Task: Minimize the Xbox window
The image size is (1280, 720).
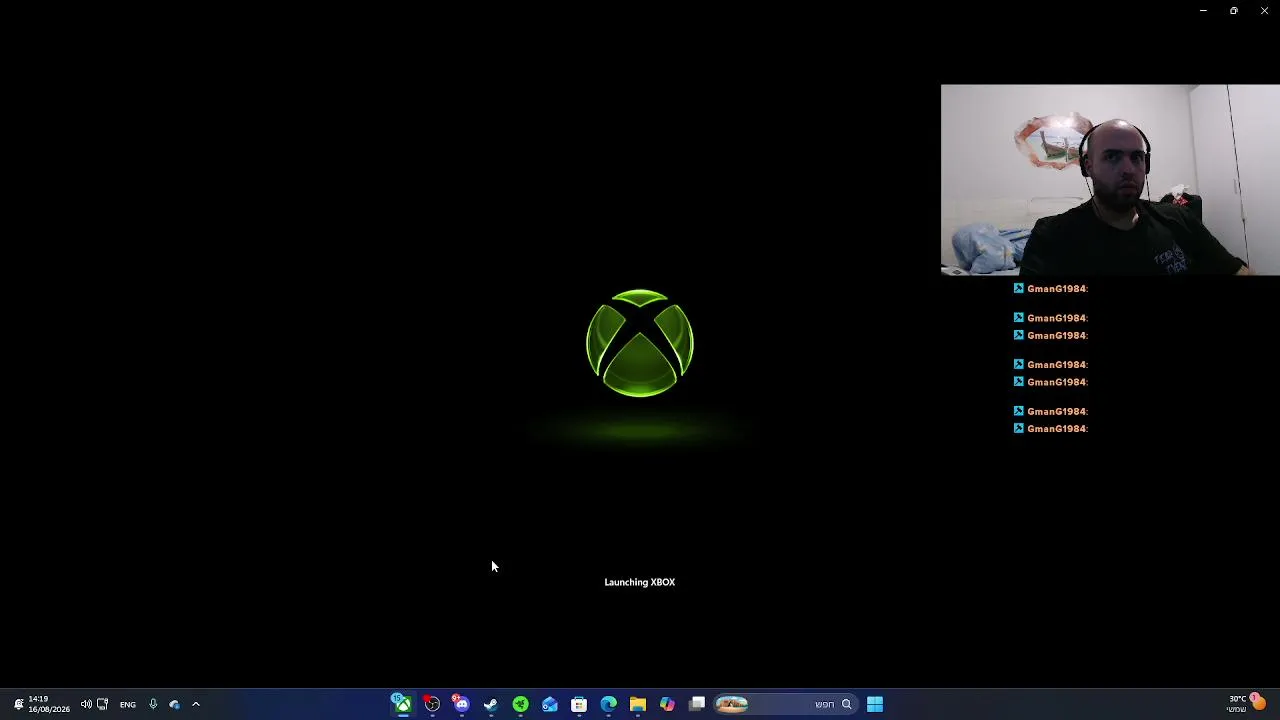Action: point(1203,11)
